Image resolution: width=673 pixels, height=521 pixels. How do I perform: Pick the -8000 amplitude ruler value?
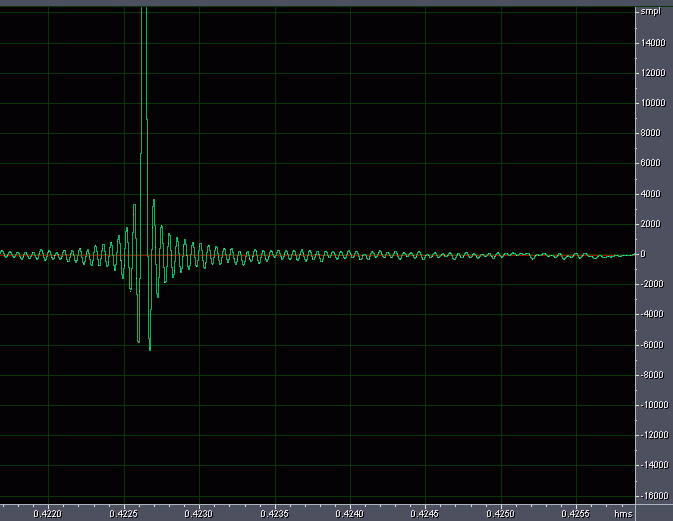coord(652,375)
